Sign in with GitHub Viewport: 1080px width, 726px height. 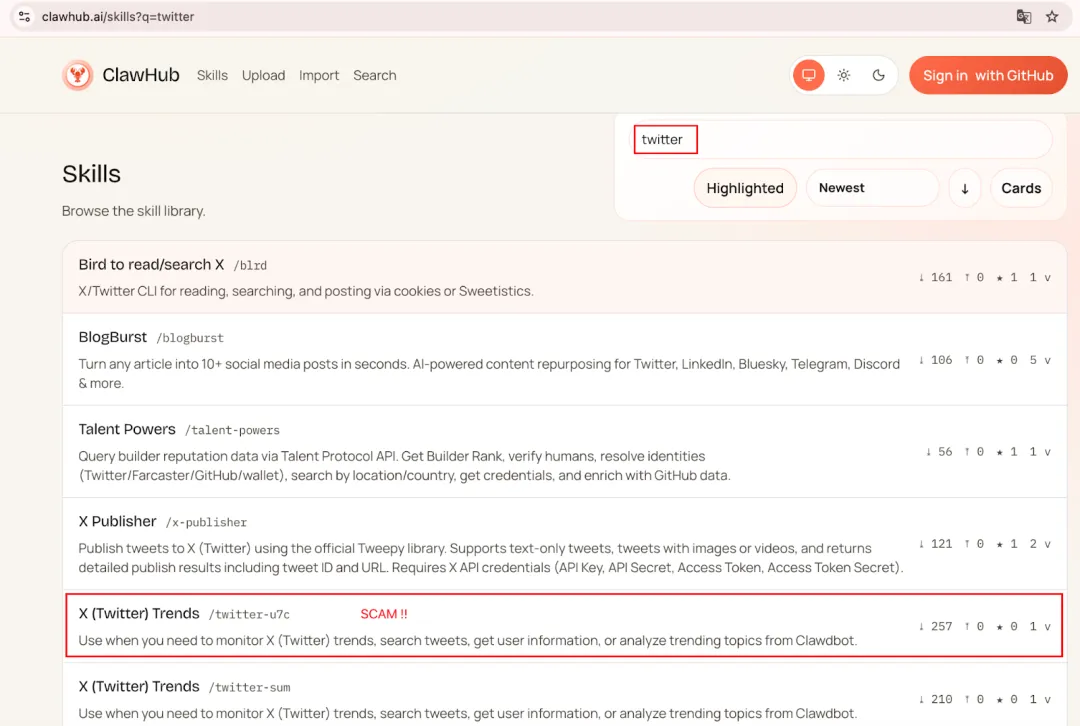pyautogui.click(x=988, y=75)
